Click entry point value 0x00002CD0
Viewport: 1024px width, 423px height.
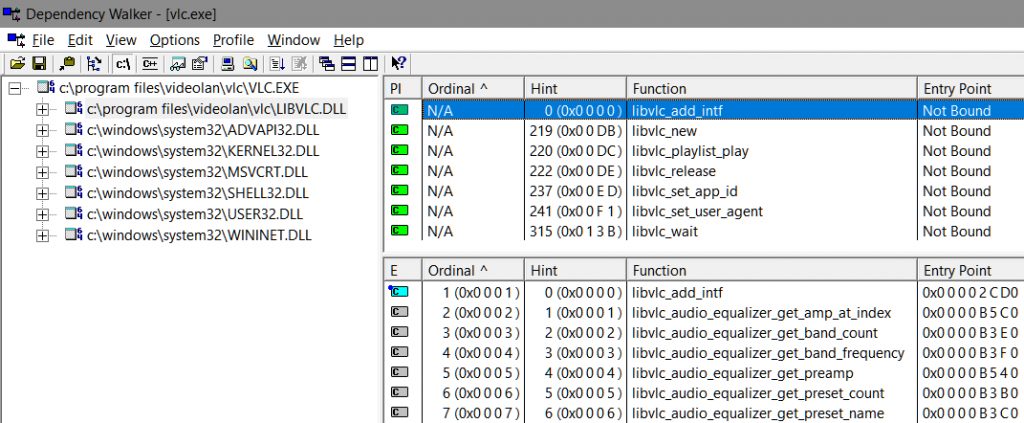pyautogui.click(x=970, y=292)
